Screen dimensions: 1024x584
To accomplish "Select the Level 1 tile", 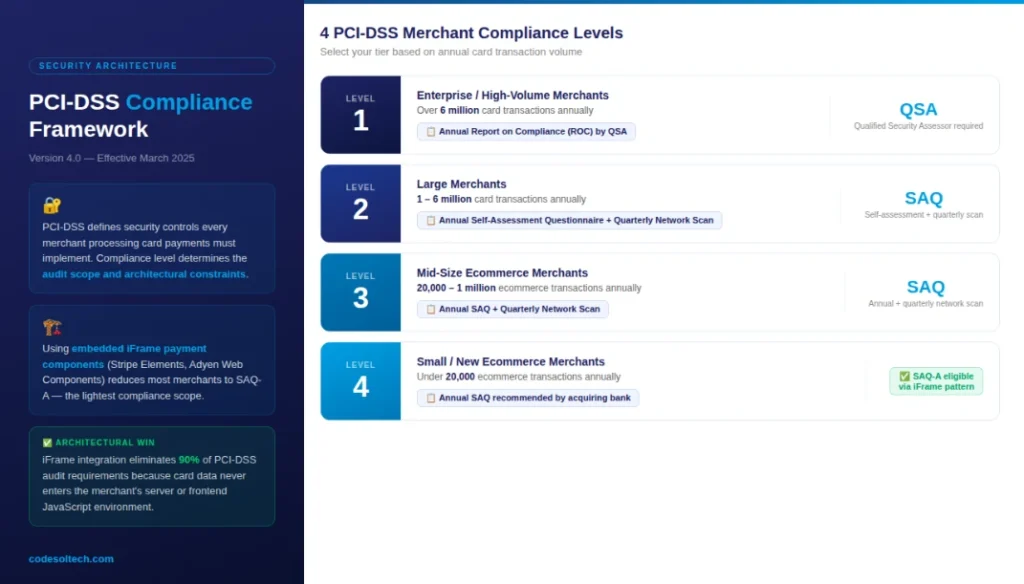I will click(360, 115).
